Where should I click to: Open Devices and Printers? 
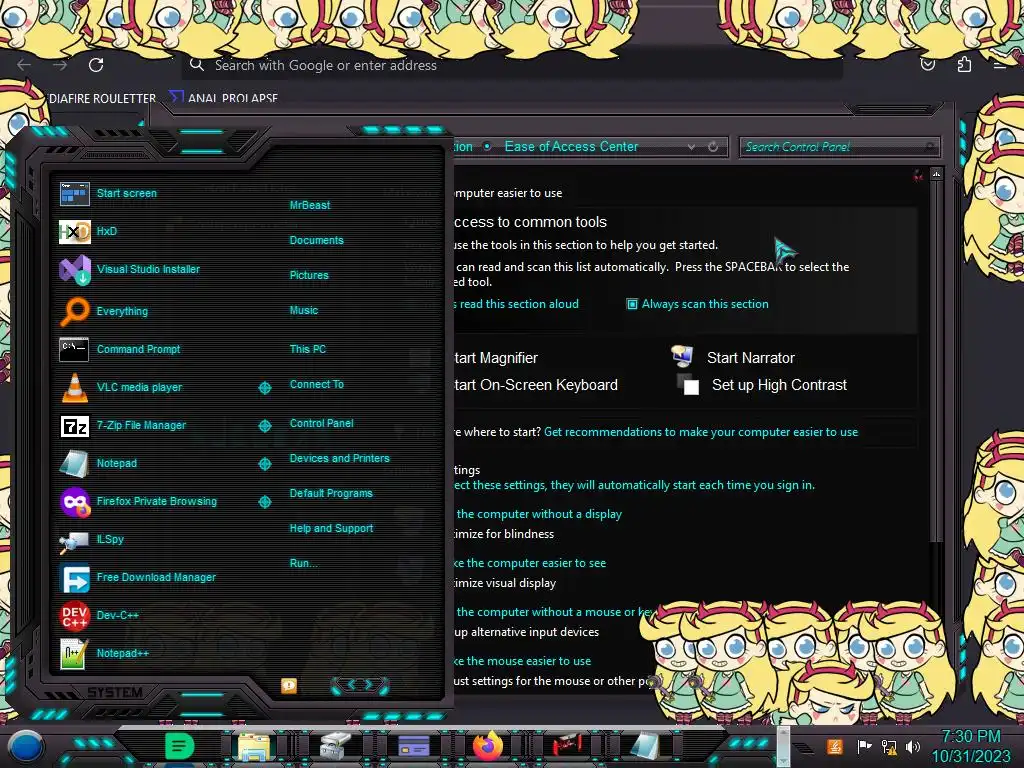339,458
